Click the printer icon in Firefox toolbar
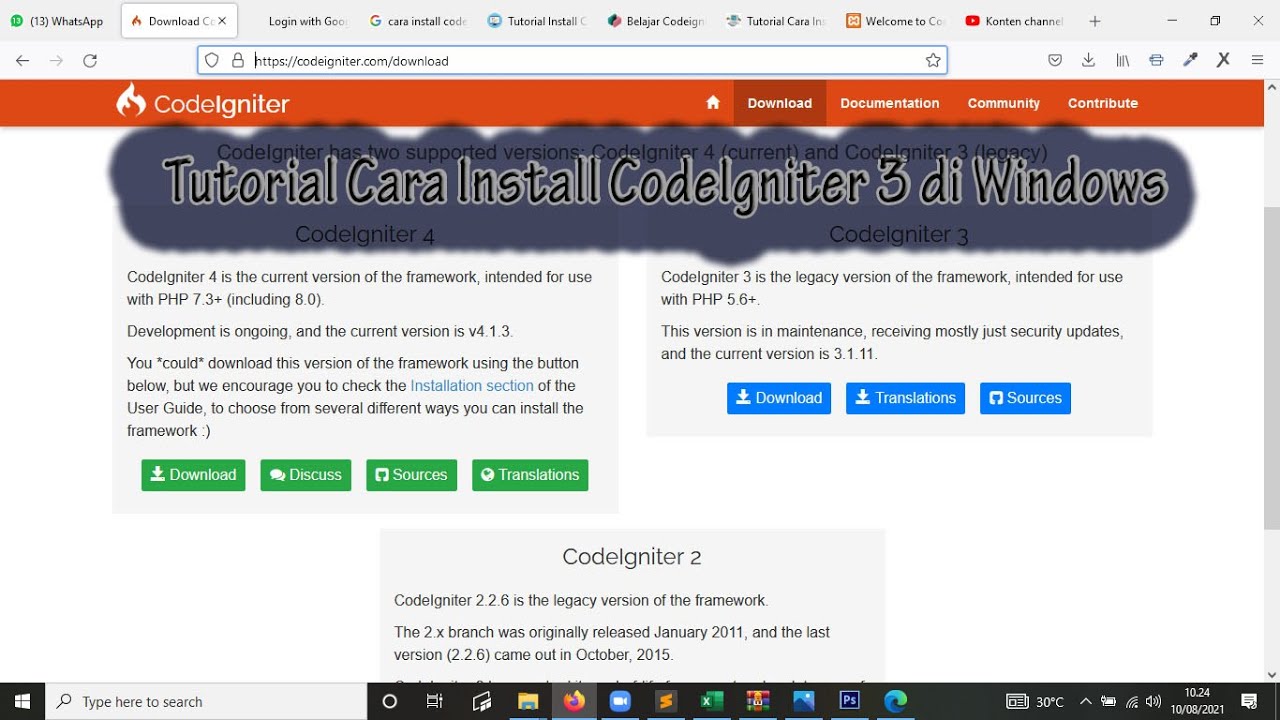 (x=1156, y=61)
